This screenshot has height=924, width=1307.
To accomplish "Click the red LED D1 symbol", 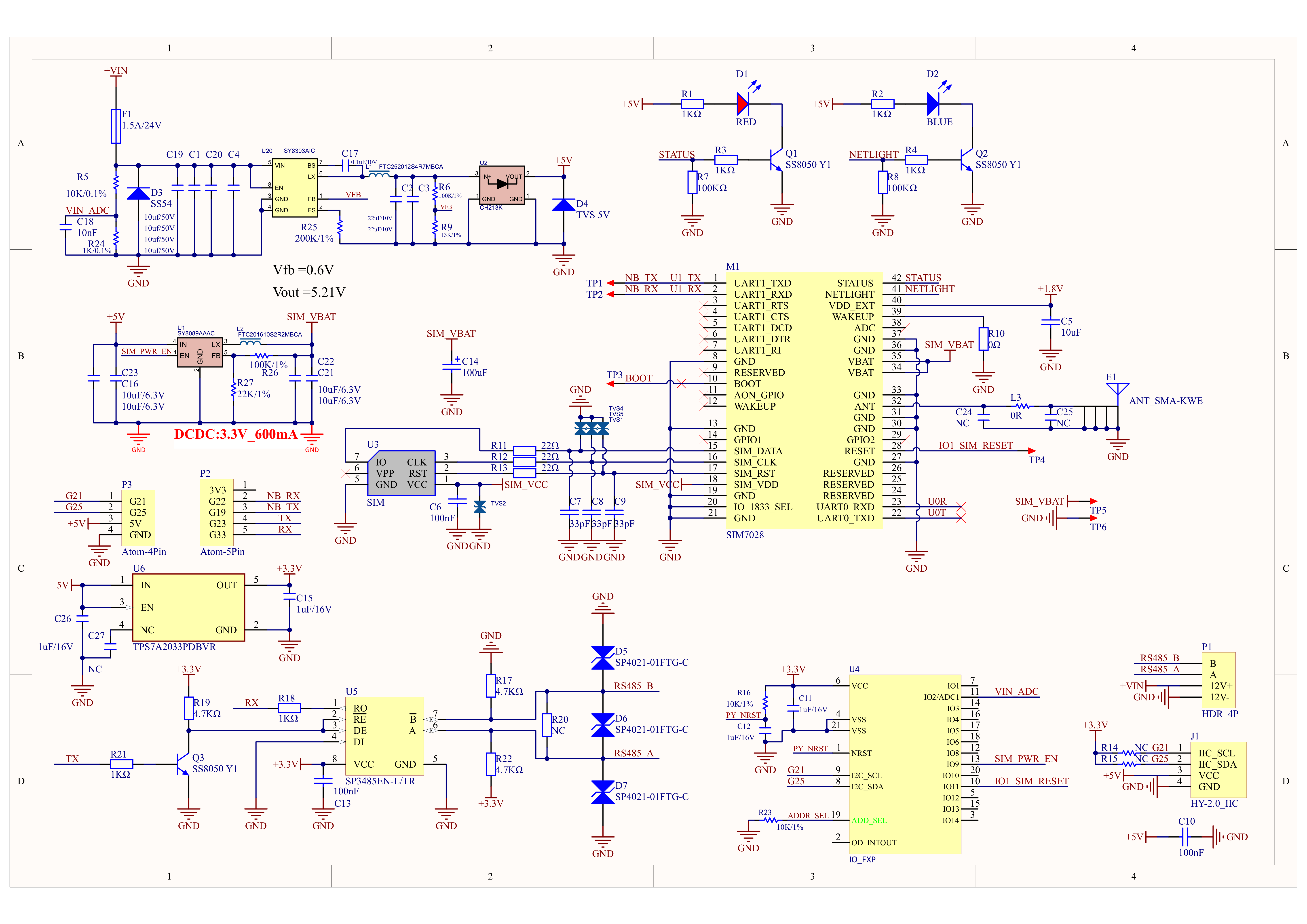I will [742, 104].
